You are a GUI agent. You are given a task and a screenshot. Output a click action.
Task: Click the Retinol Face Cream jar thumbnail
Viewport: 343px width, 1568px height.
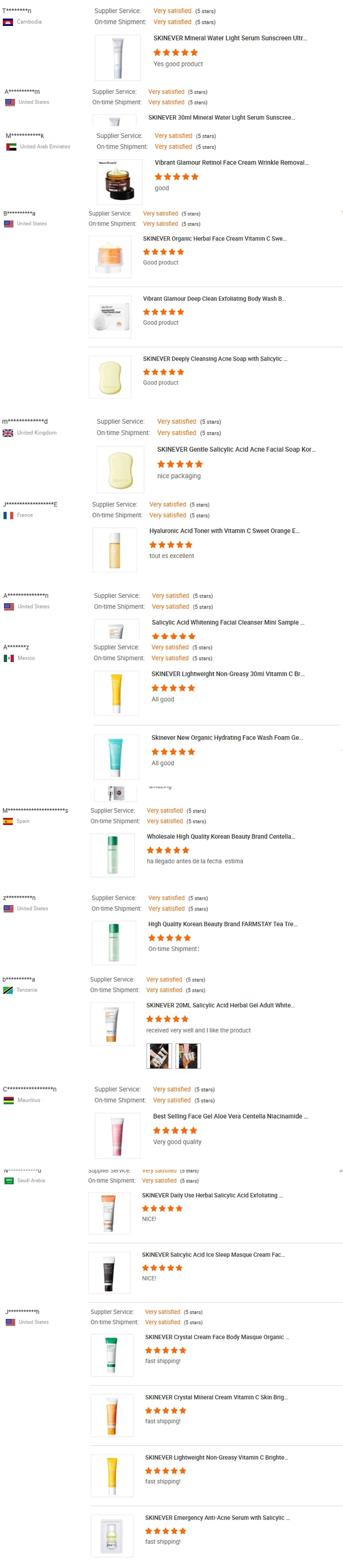pos(119,181)
